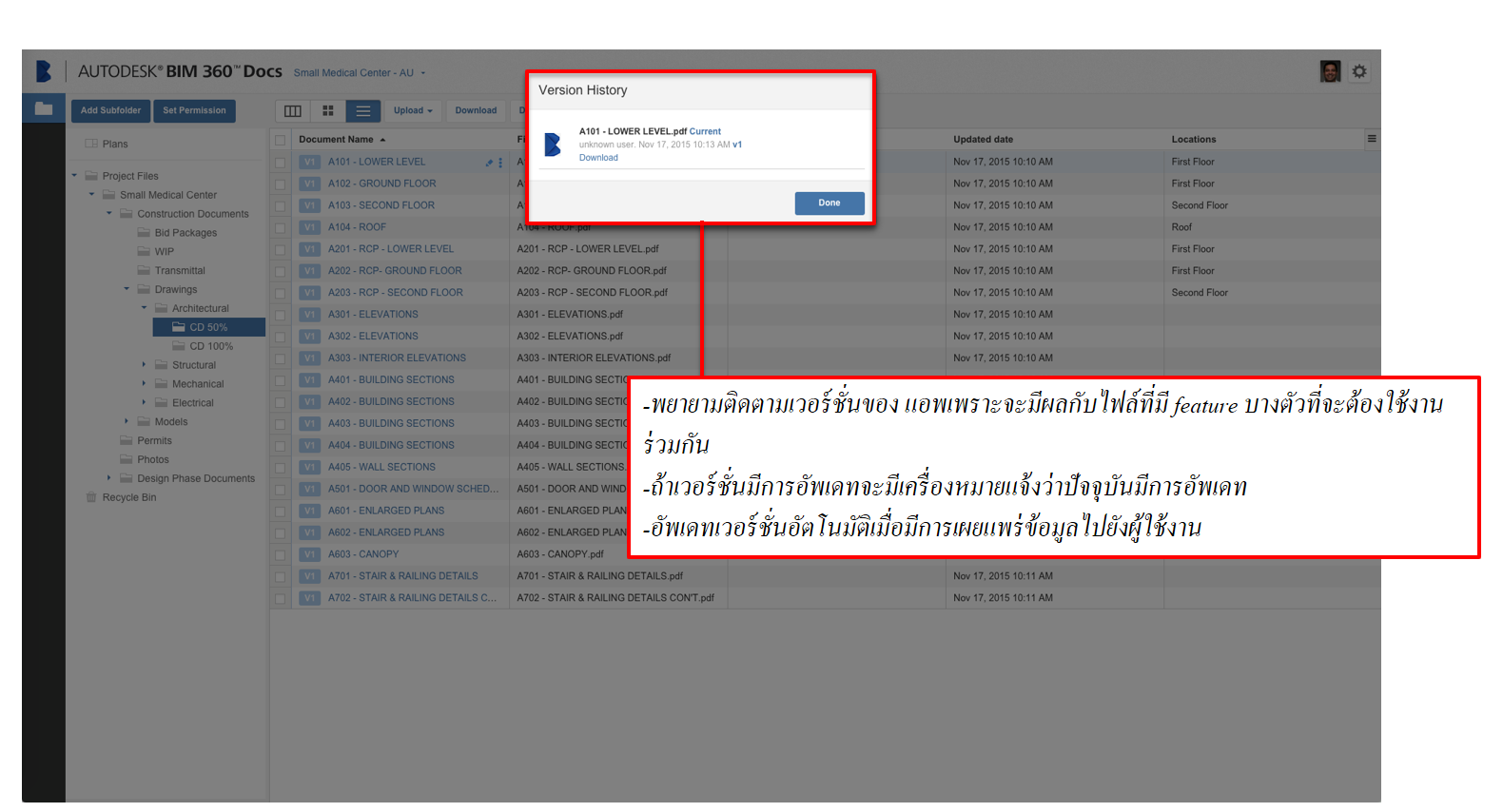This screenshot has height=812, width=1503.
Task: Collapse the Construction Documents tree node
Action: click(x=109, y=214)
